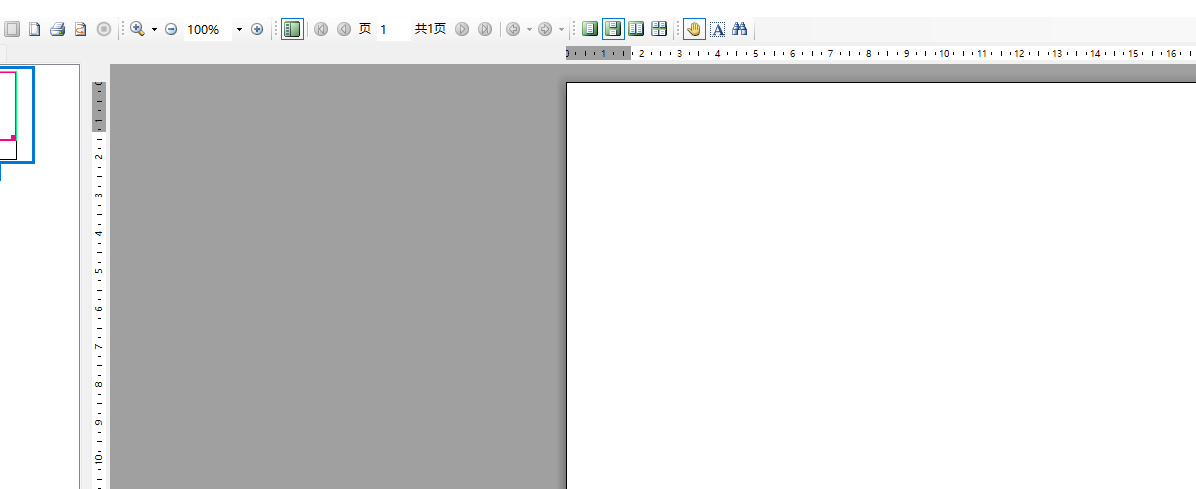Click the orange refresh document icon
Image resolution: width=1196 pixels, height=489 pixels.
[x=80, y=29]
